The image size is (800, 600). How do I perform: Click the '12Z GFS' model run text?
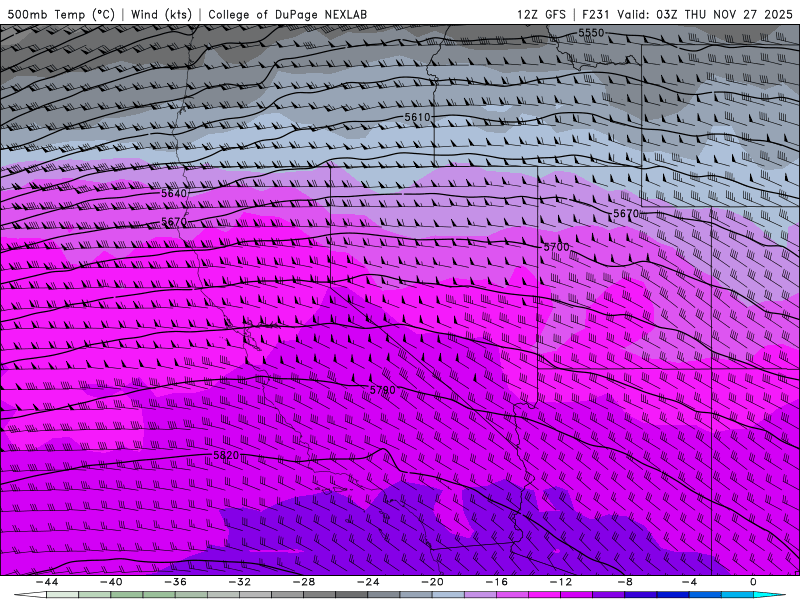(x=541, y=14)
